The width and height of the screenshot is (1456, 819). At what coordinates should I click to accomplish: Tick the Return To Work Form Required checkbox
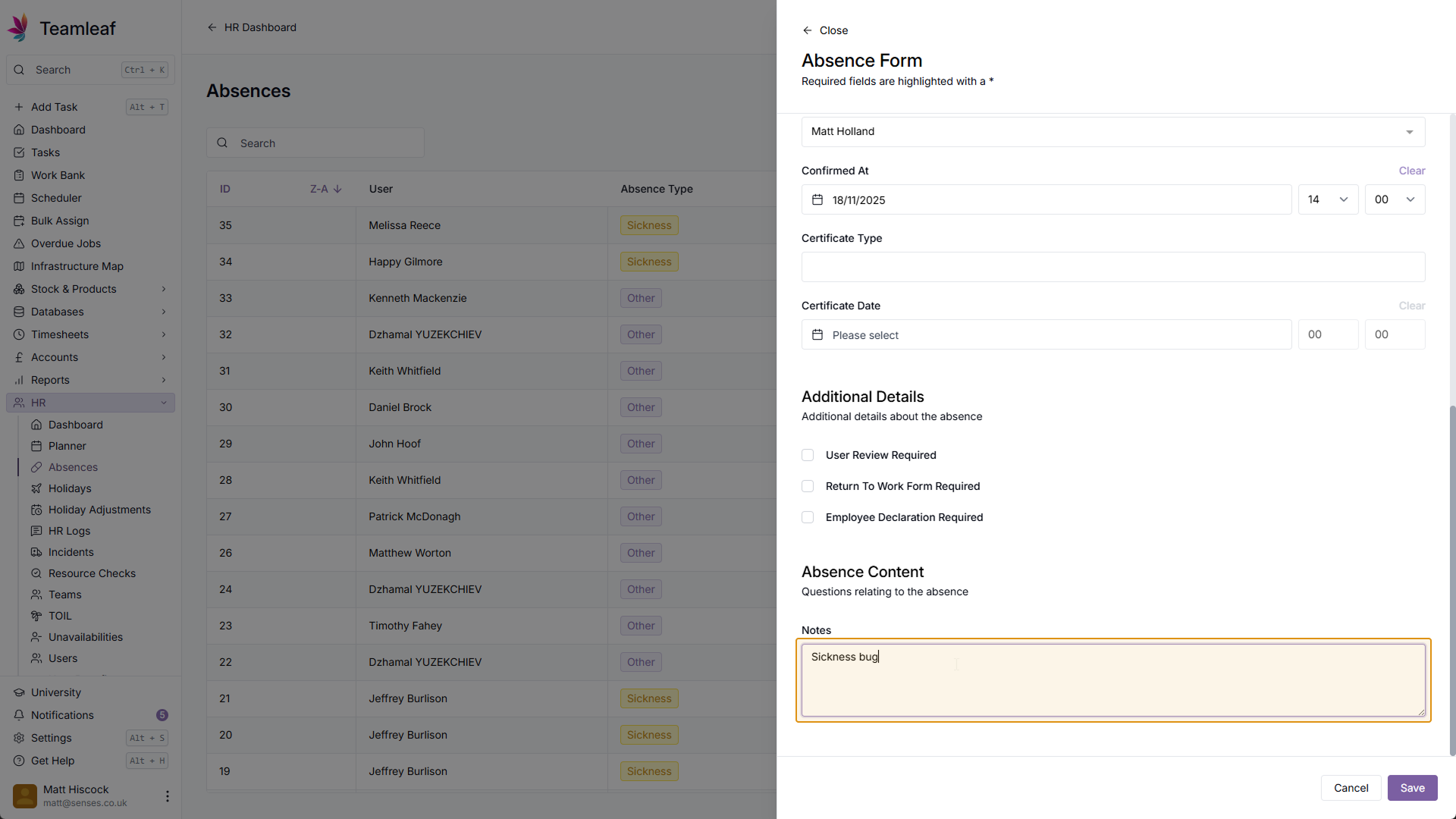[x=808, y=486]
